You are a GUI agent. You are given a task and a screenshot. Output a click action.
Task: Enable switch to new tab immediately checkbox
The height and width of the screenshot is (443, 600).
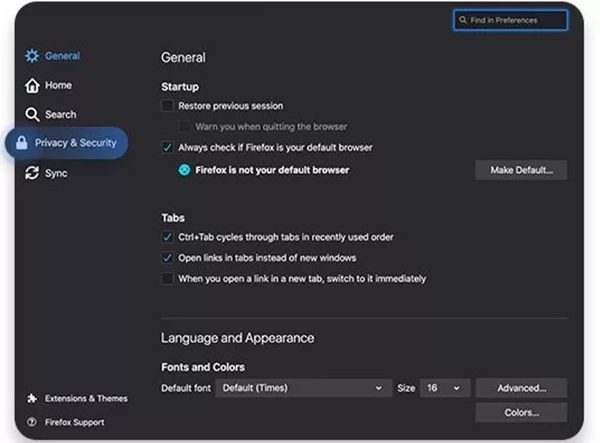[167, 279]
